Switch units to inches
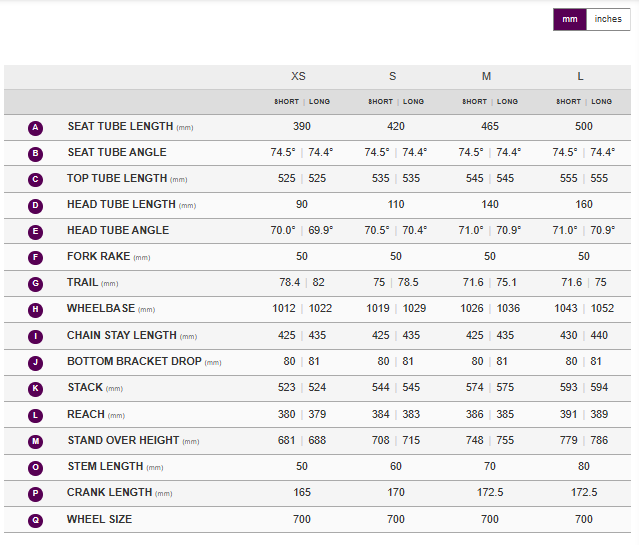Viewport: 639px width, 545px height. [x=608, y=19]
